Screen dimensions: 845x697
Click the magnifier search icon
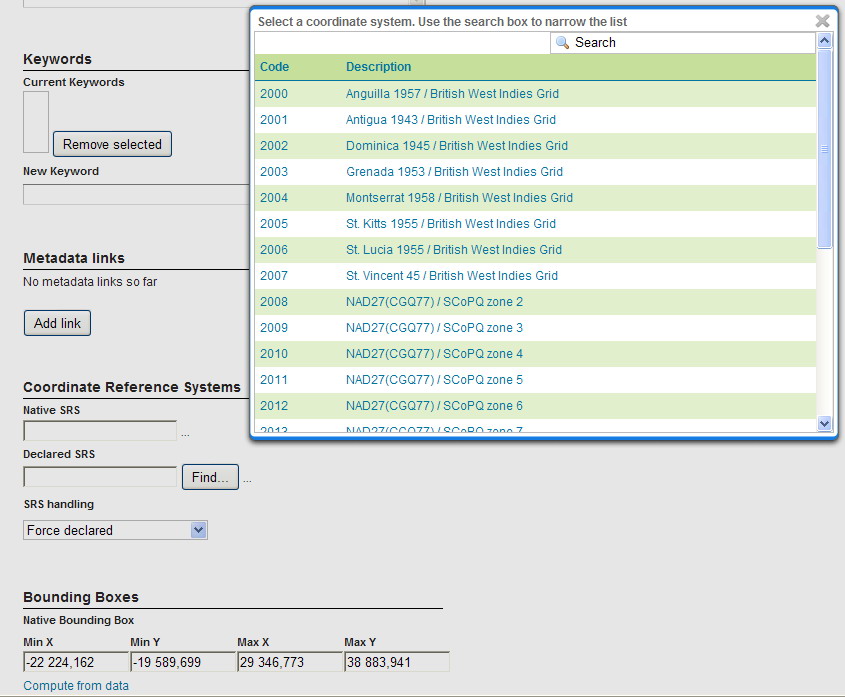[x=562, y=43]
